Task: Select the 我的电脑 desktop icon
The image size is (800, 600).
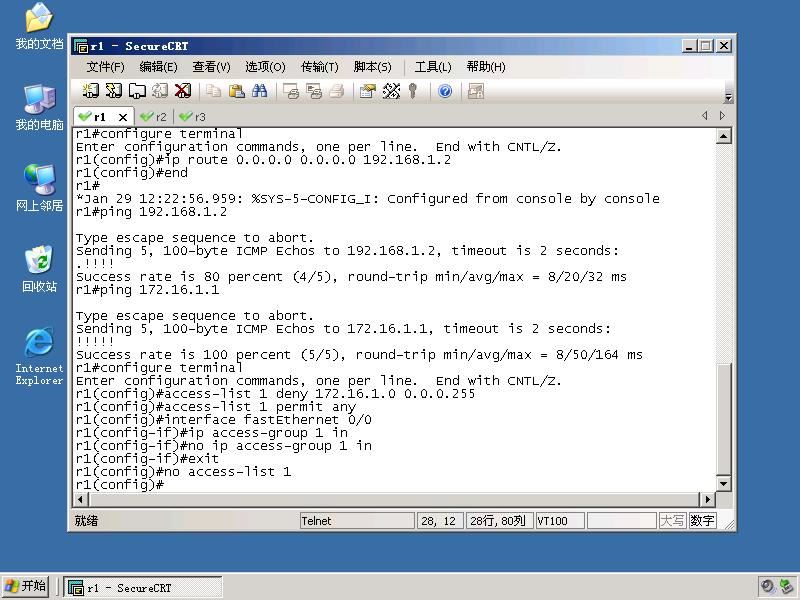Action: [39, 107]
